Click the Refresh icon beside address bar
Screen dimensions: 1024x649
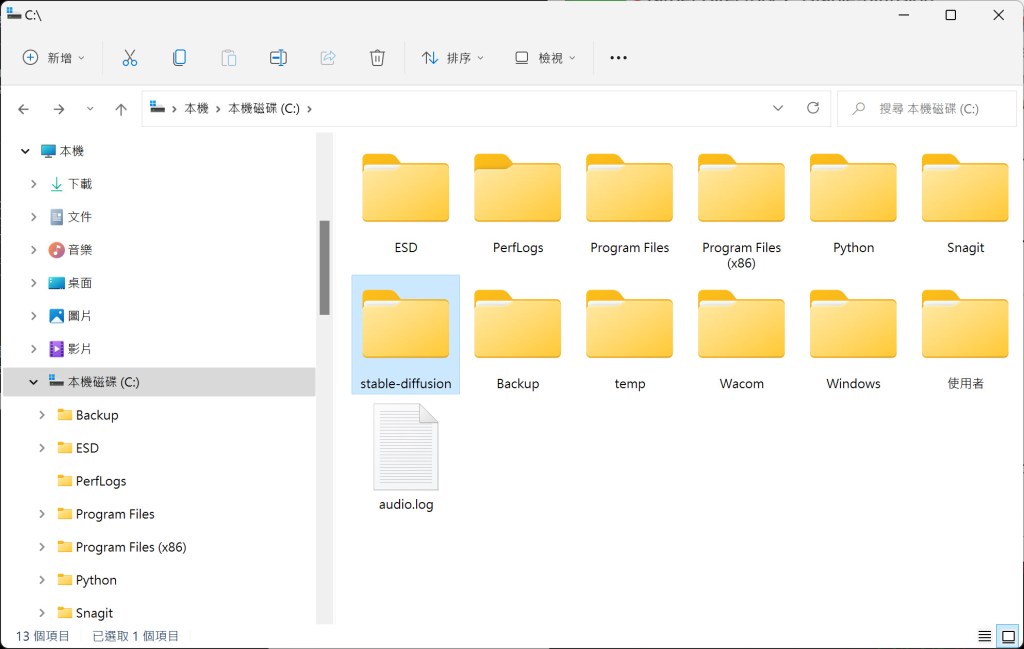click(812, 108)
